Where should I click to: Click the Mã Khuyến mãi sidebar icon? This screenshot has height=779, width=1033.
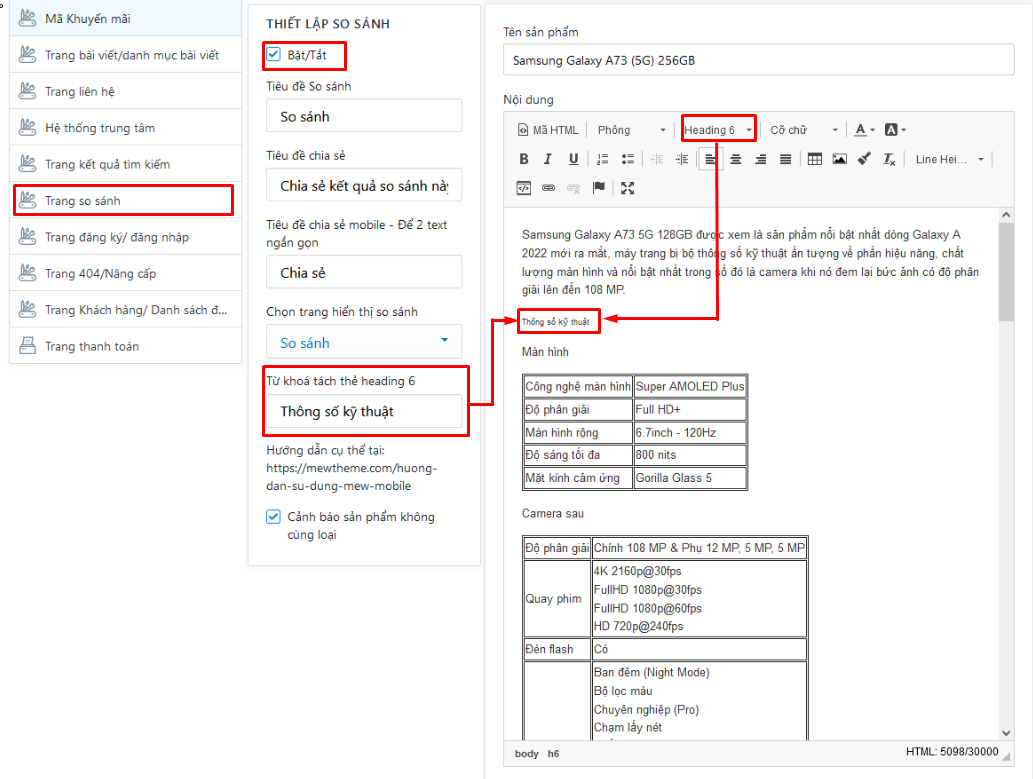pyautogui.click(x=27, y=18)
